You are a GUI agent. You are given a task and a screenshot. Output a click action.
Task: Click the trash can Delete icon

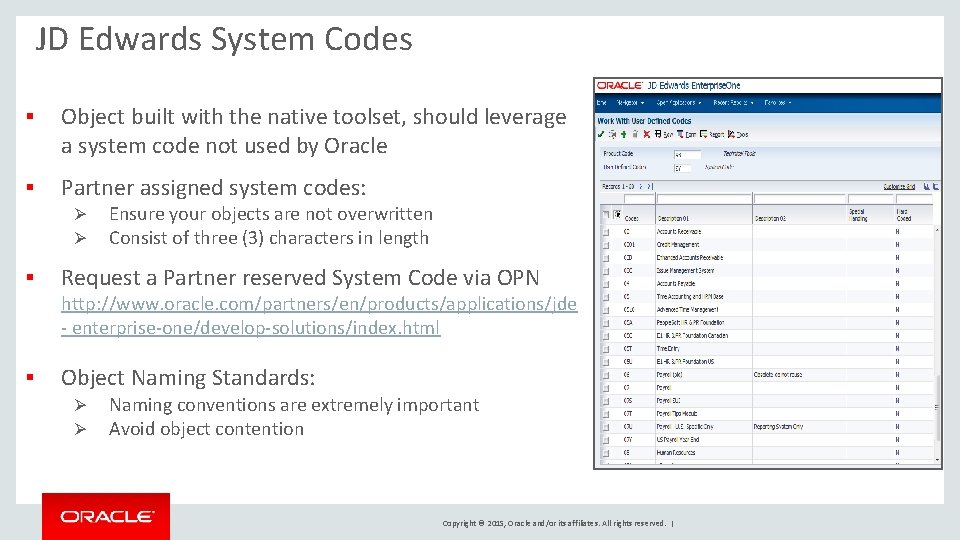point(635,134)
